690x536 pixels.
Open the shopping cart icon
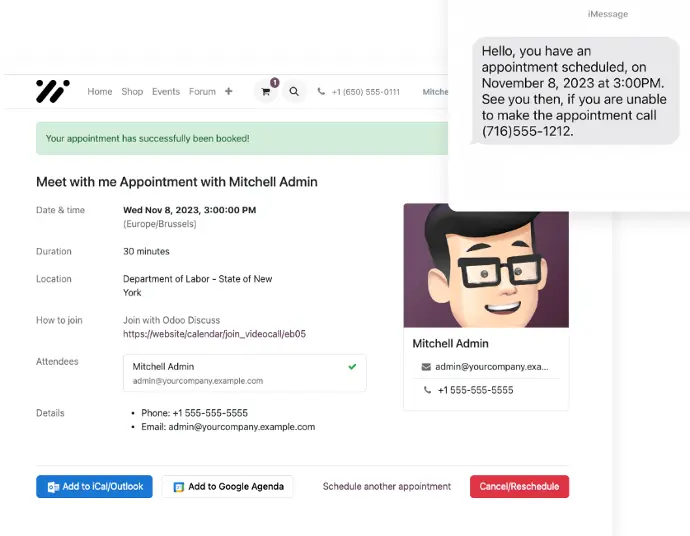click(x=266, y=92)
